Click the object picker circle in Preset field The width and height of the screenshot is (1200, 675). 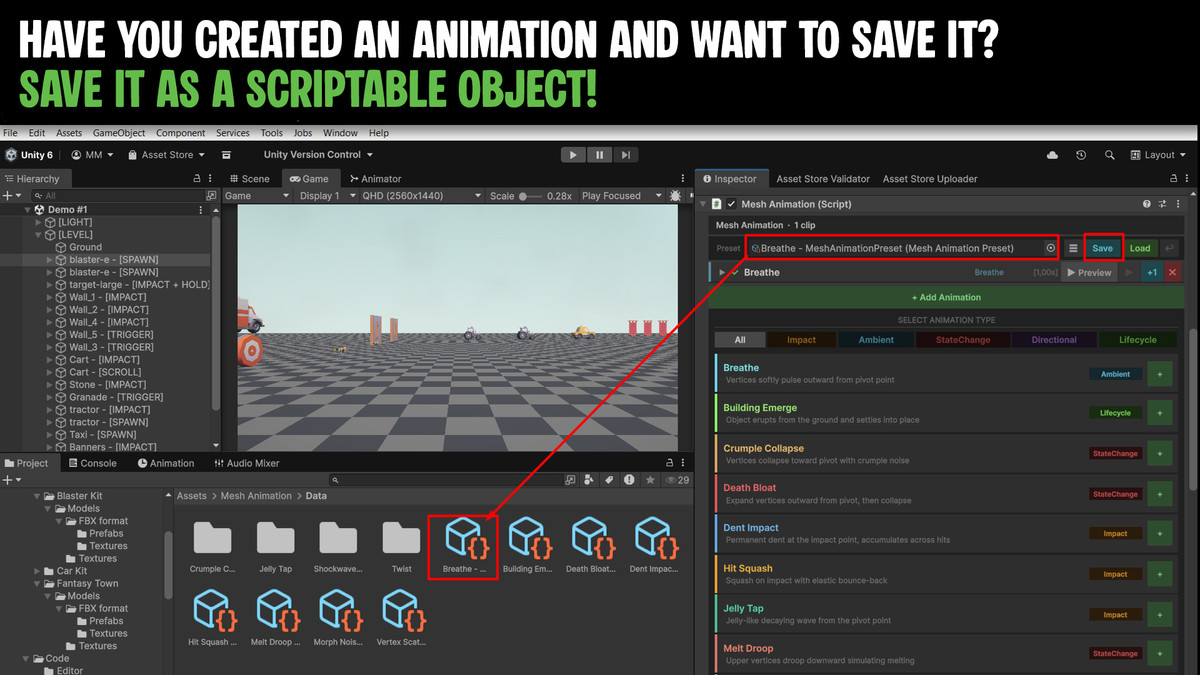coord(1050,248)
